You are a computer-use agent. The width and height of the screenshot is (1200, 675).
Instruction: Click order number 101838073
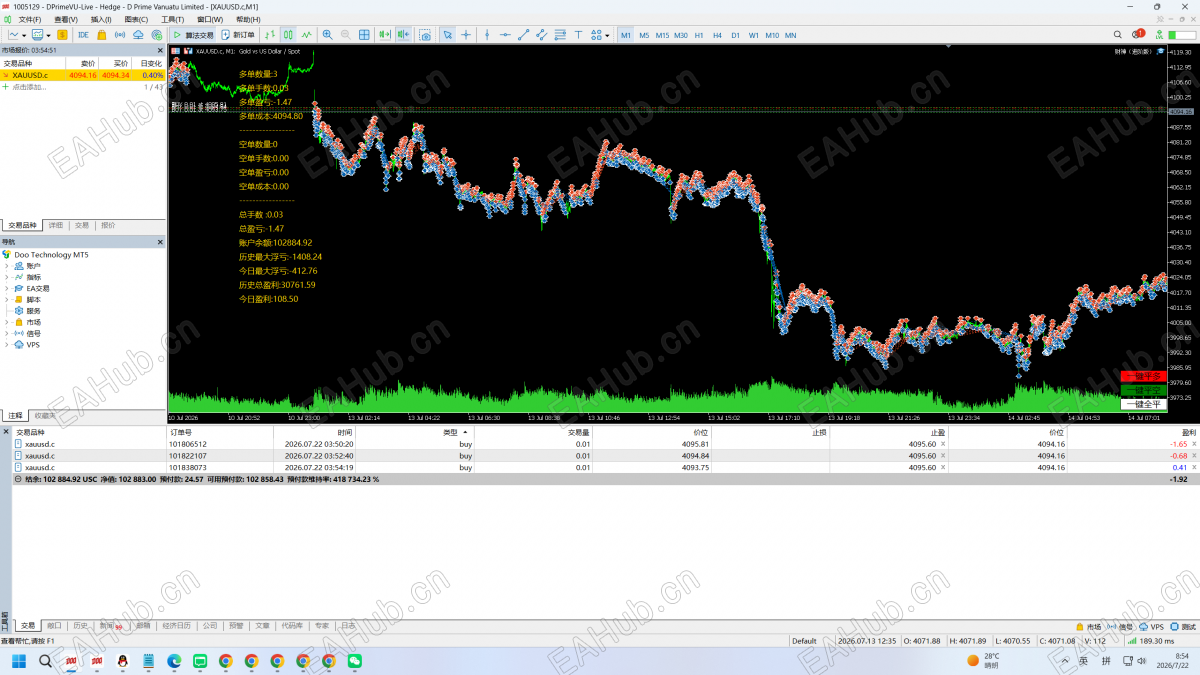click(188, 467)
